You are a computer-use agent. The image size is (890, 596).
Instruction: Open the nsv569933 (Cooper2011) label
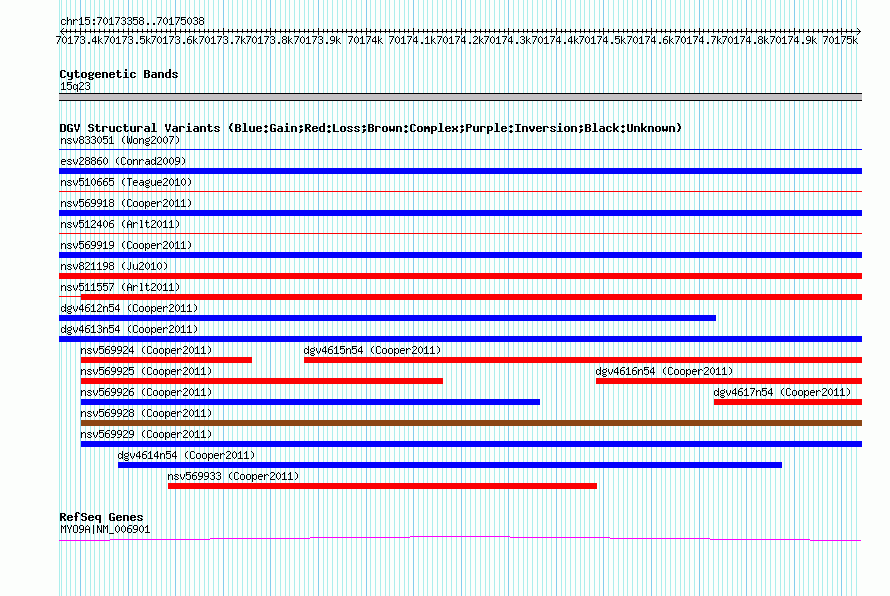click(x=233, y=476)
